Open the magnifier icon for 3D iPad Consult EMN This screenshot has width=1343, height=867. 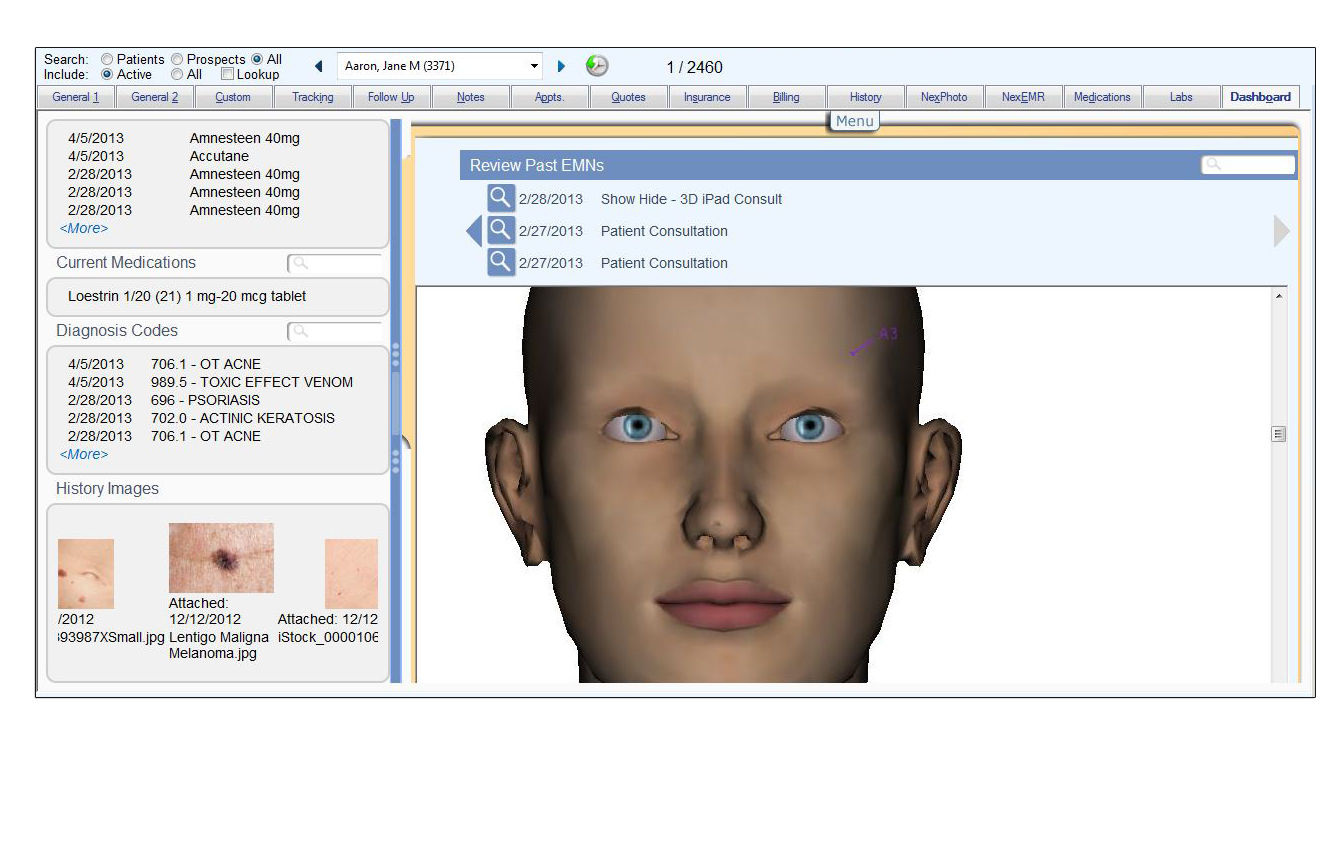click(500, 198)
